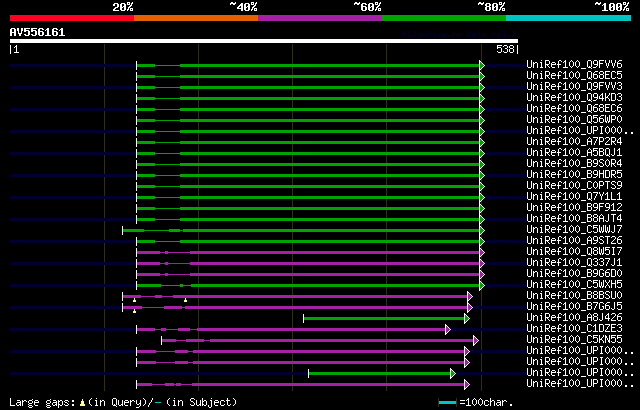Open the UniRef100_Q56WP0 hit label

coord(574,120)
